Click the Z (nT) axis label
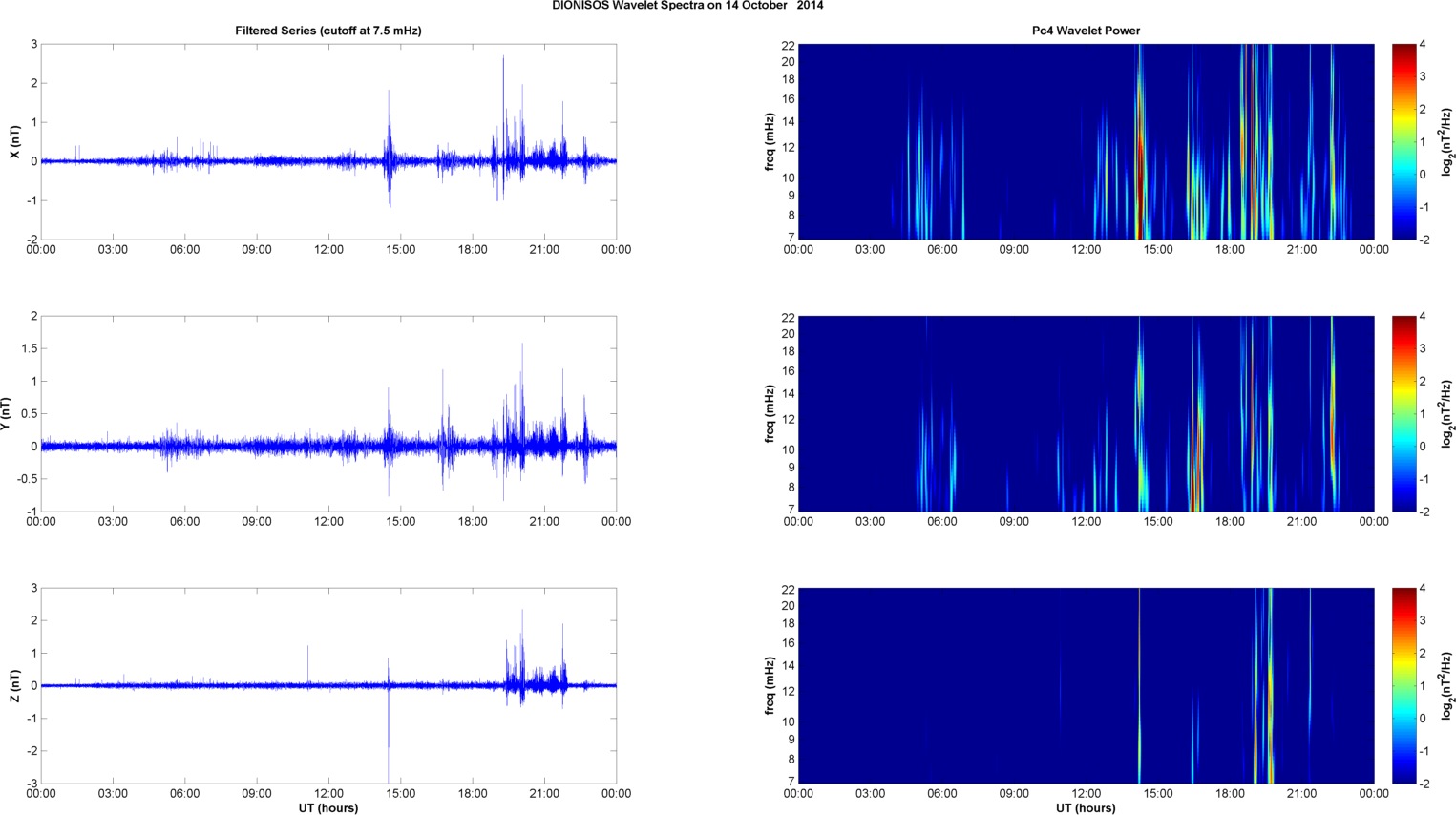 (x=14, y=686)
